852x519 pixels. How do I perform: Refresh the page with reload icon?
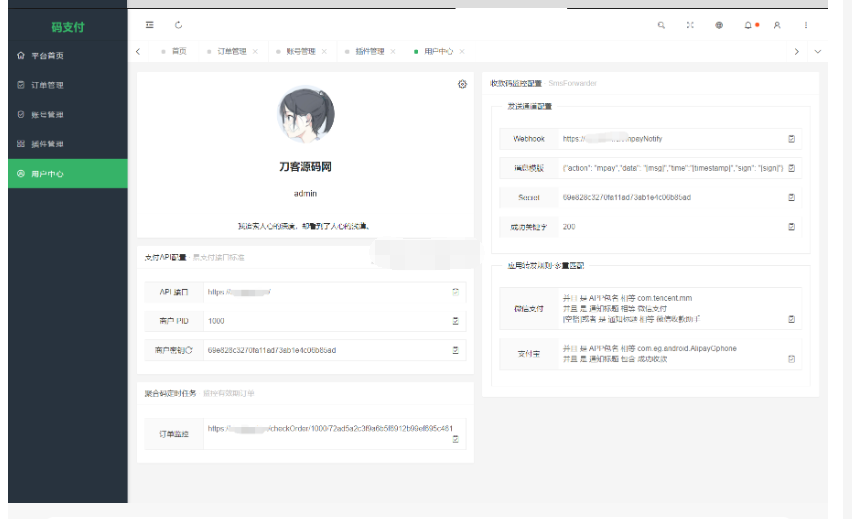[178, 25]
